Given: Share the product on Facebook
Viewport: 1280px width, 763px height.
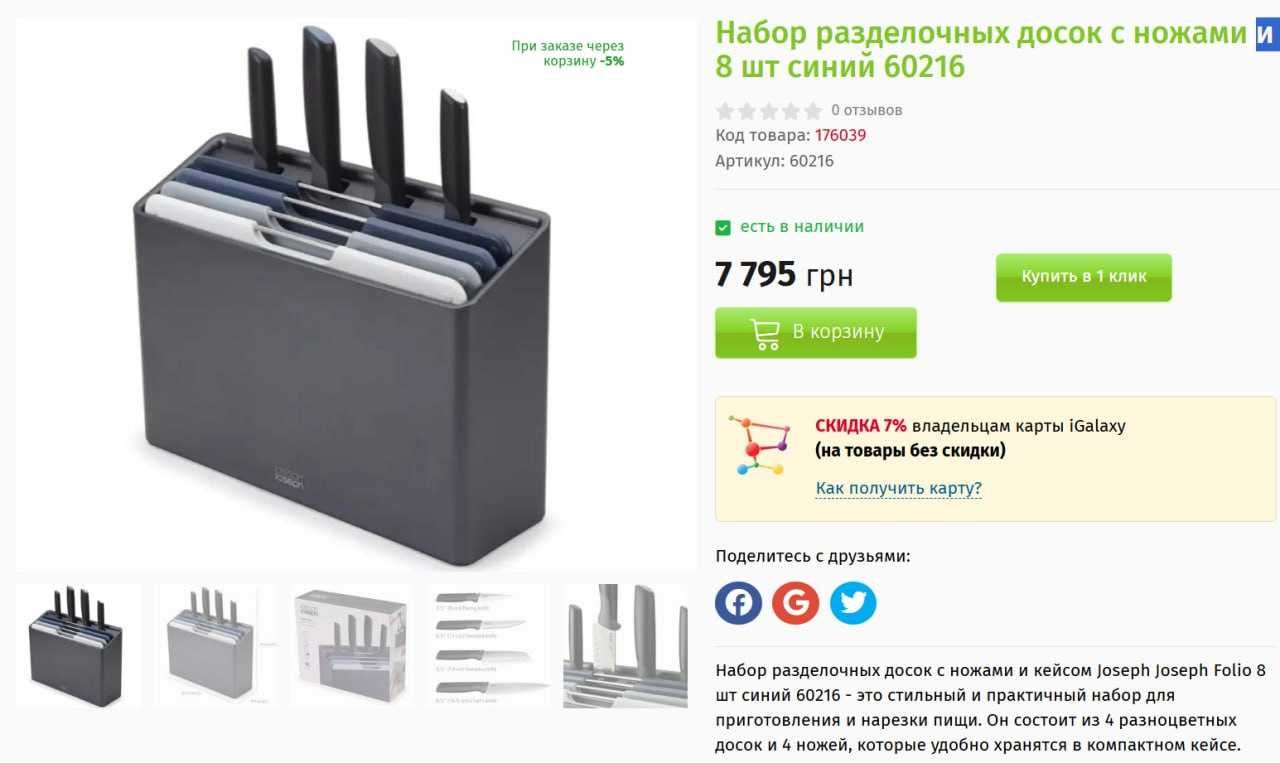Looking at the screenshot, I should pos(738,603).
